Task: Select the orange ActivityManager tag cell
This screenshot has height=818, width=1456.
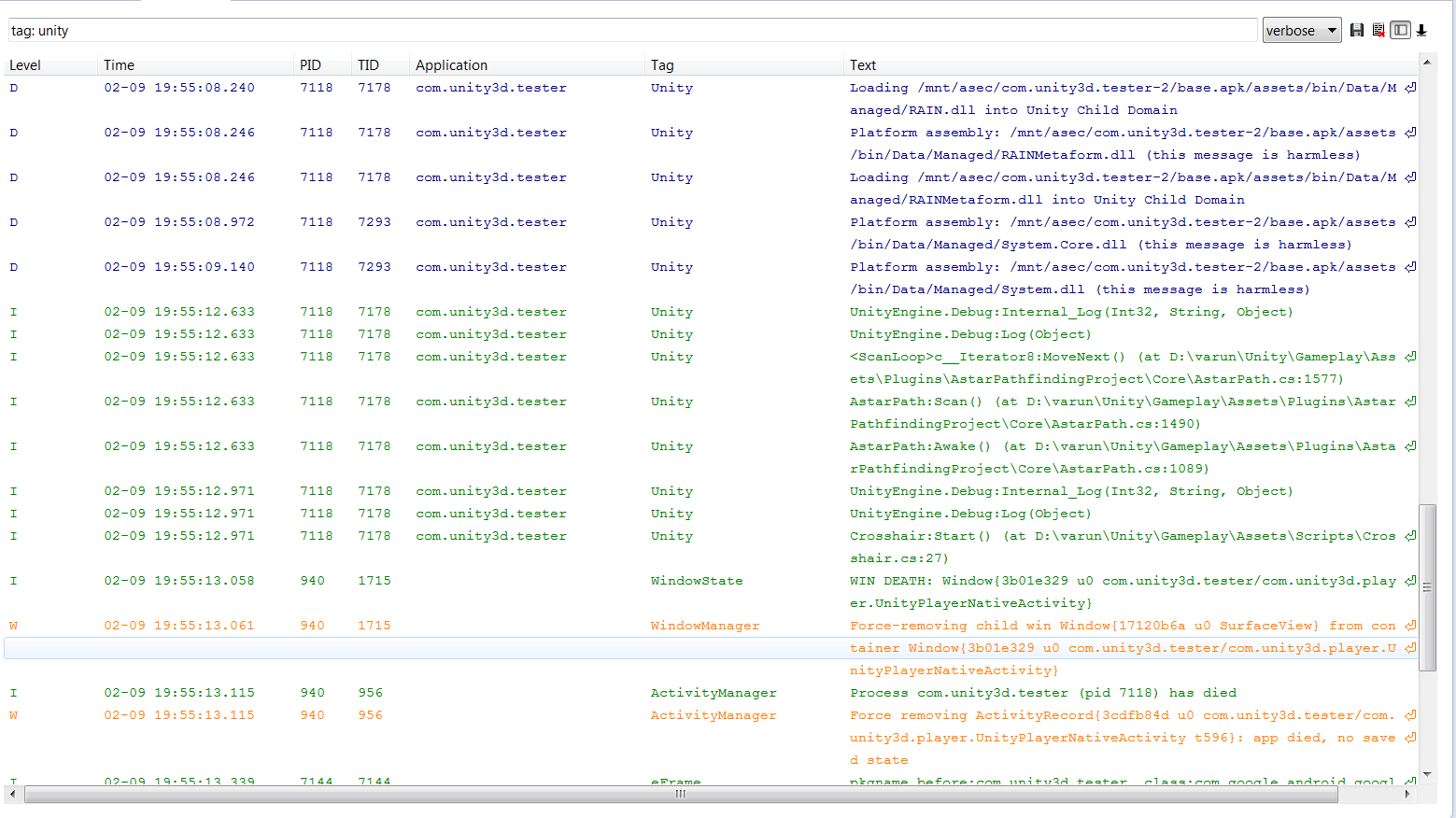Action: coord(714,715)
